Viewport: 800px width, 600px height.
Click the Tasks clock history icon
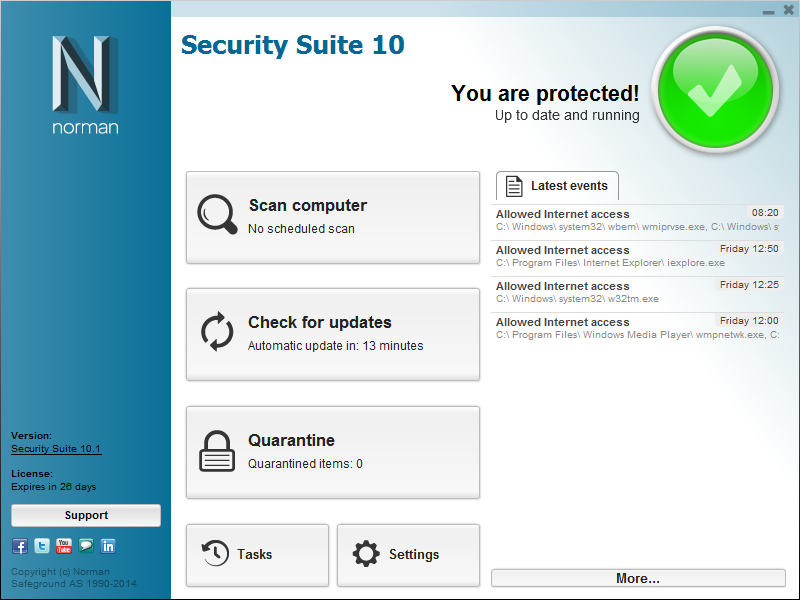215,553
